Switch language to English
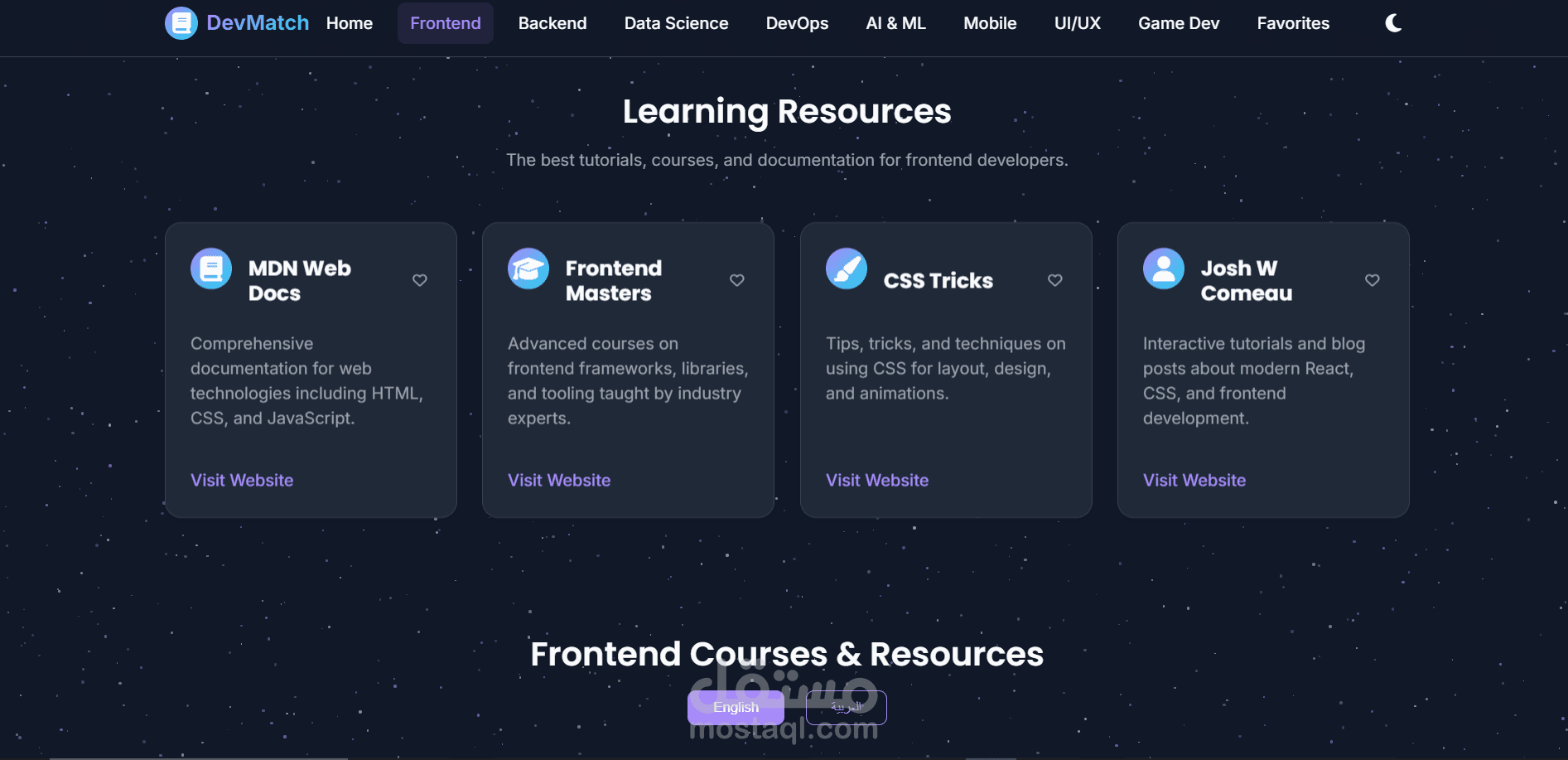Viewport: 1568px width, 760px height. 736,707
